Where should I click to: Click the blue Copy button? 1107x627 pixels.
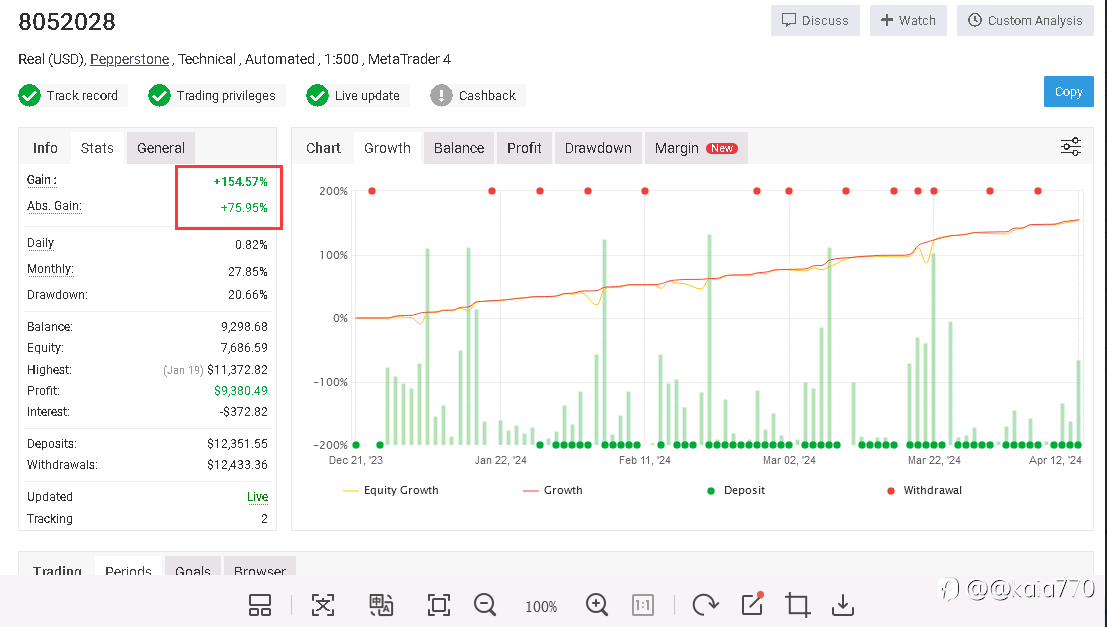coord(1068,92)
